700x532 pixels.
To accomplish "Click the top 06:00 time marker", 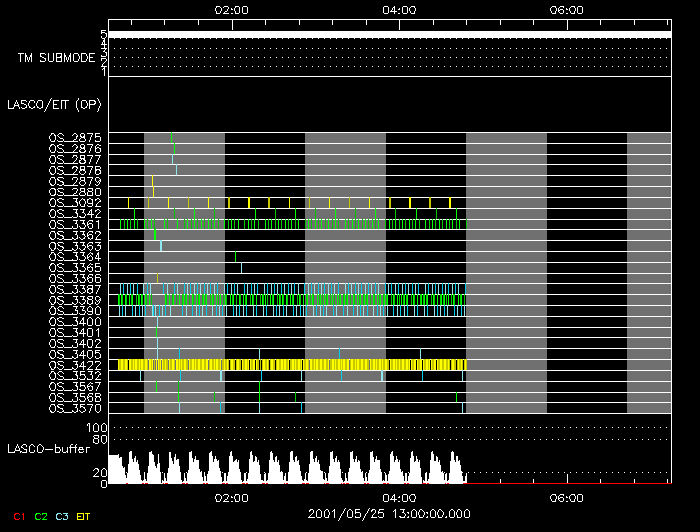I will [567, 9].
